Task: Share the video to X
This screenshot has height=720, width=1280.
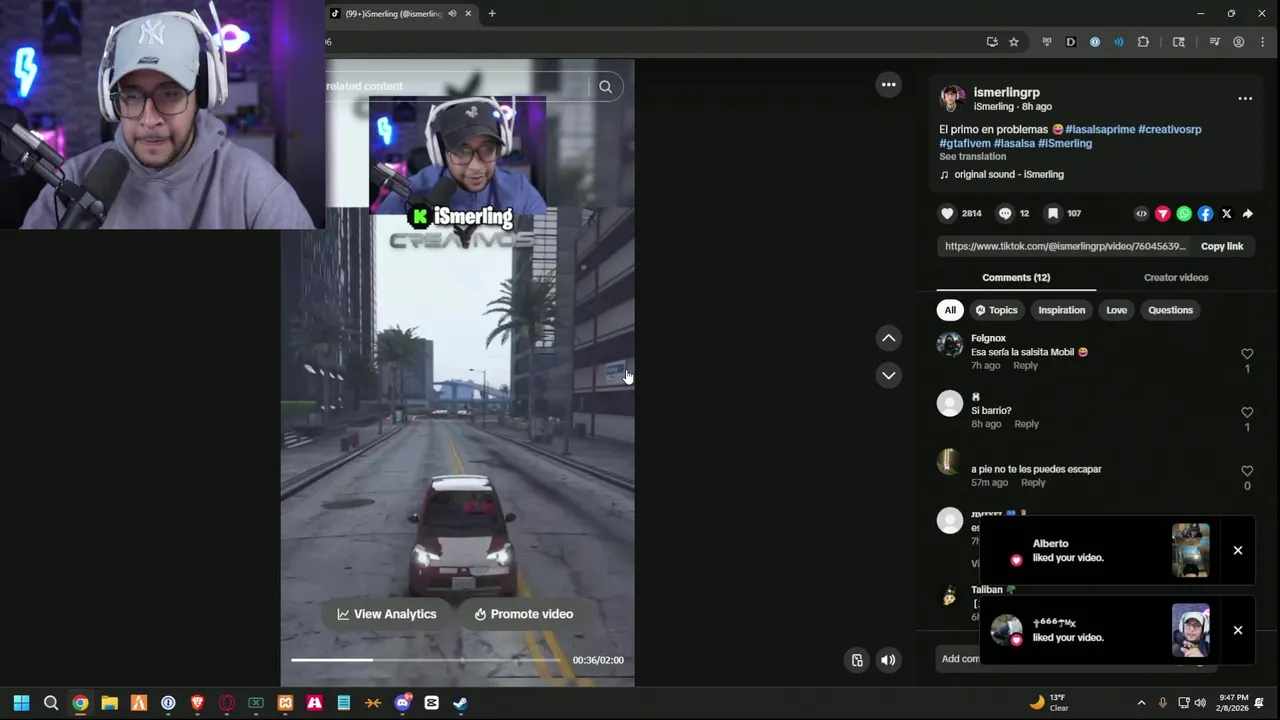Action: 1226,213
